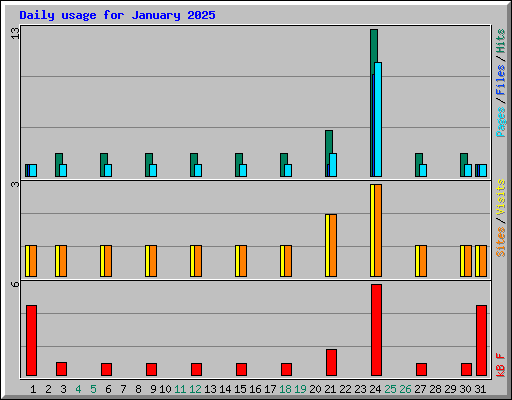Click day label "7" on the axis

pos(123,389)
